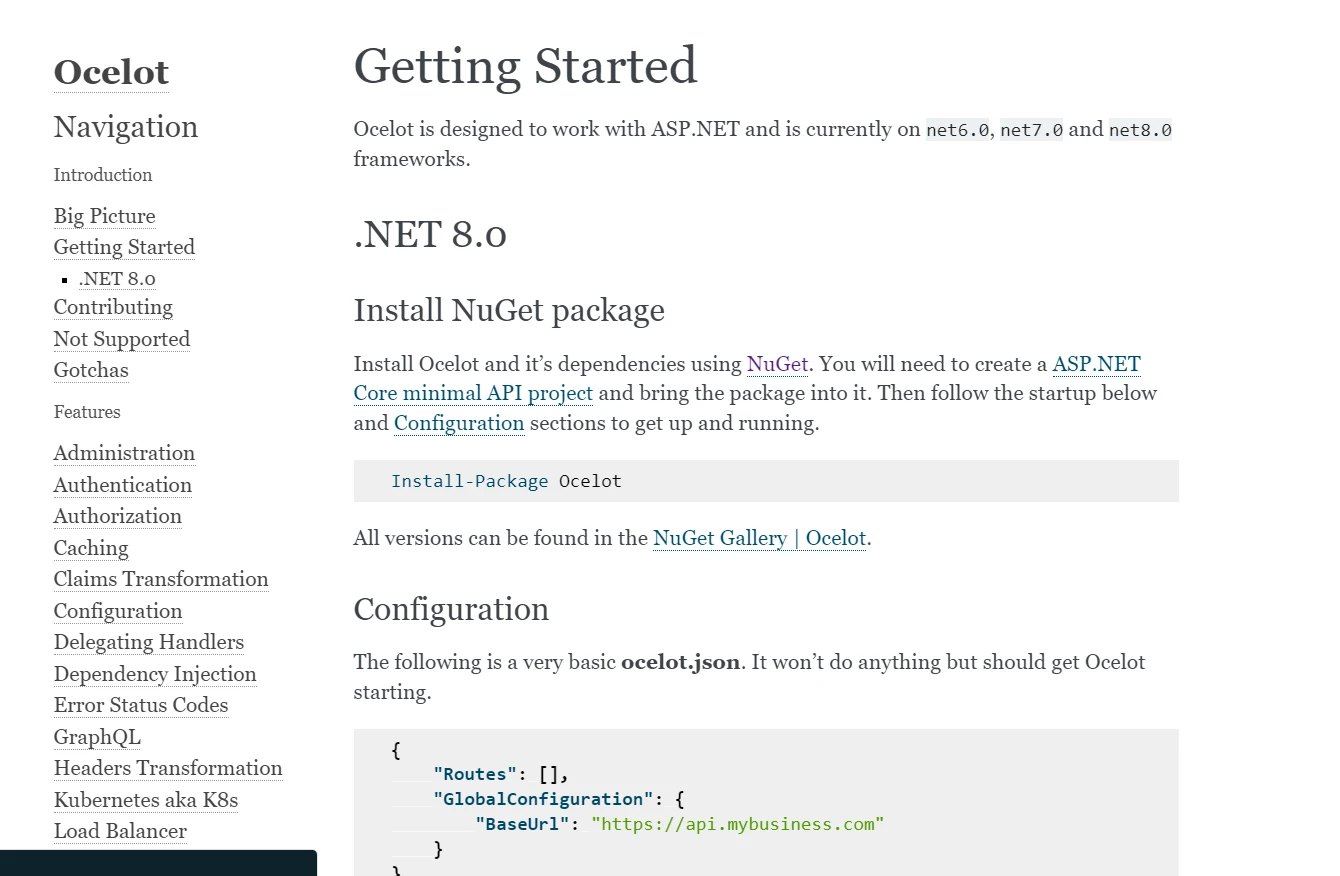
Task: Open the Ocelot home title link
Action: pyautogui.click(x=111, y=72)
